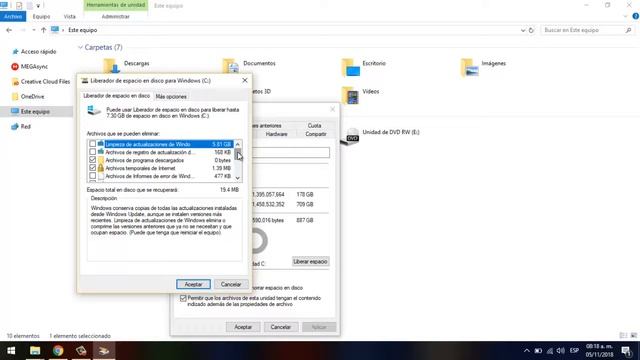Click the Liberar espacio button
Screen dimensions: 640x360
pyautogui.click(x=310, y=261)
